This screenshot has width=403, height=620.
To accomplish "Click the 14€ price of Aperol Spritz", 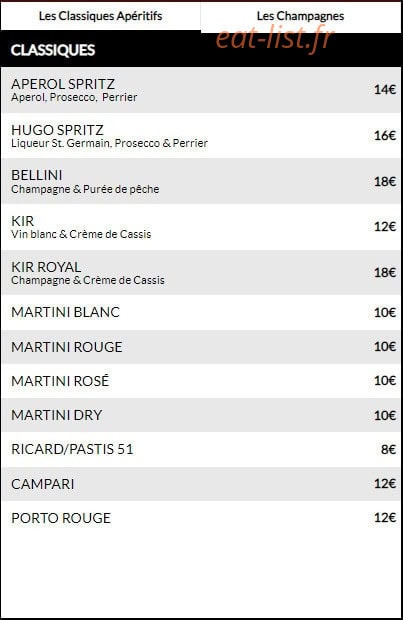I will coord(385,90).
